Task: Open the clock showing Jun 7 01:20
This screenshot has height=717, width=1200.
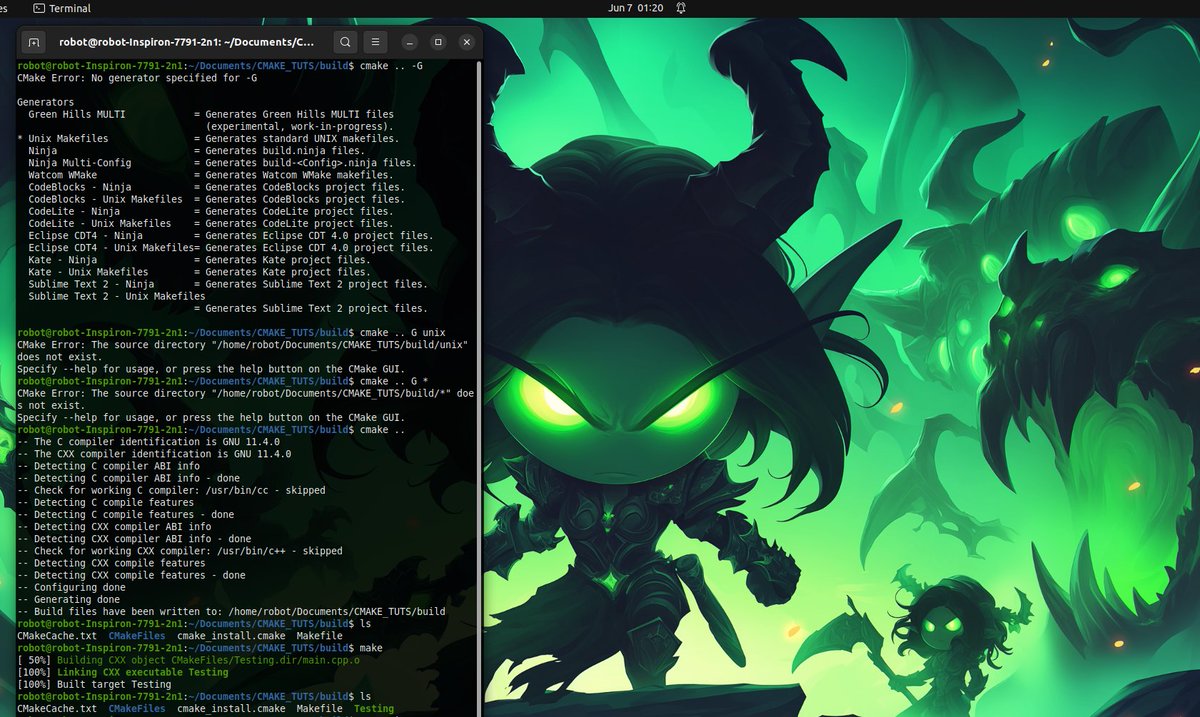Action: tap(635, 8)
